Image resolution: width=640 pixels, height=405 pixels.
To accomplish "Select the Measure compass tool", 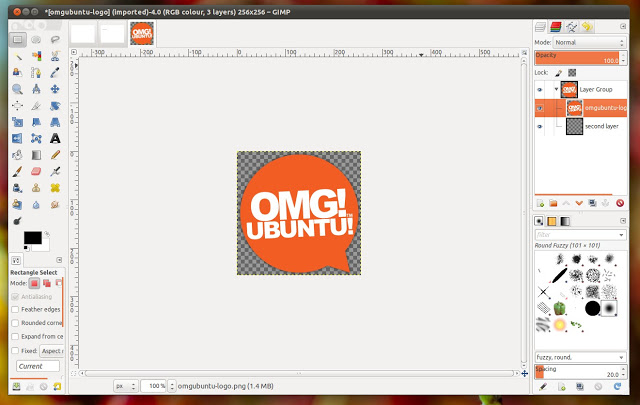I will pyautogui.click(x=36, y=89).
